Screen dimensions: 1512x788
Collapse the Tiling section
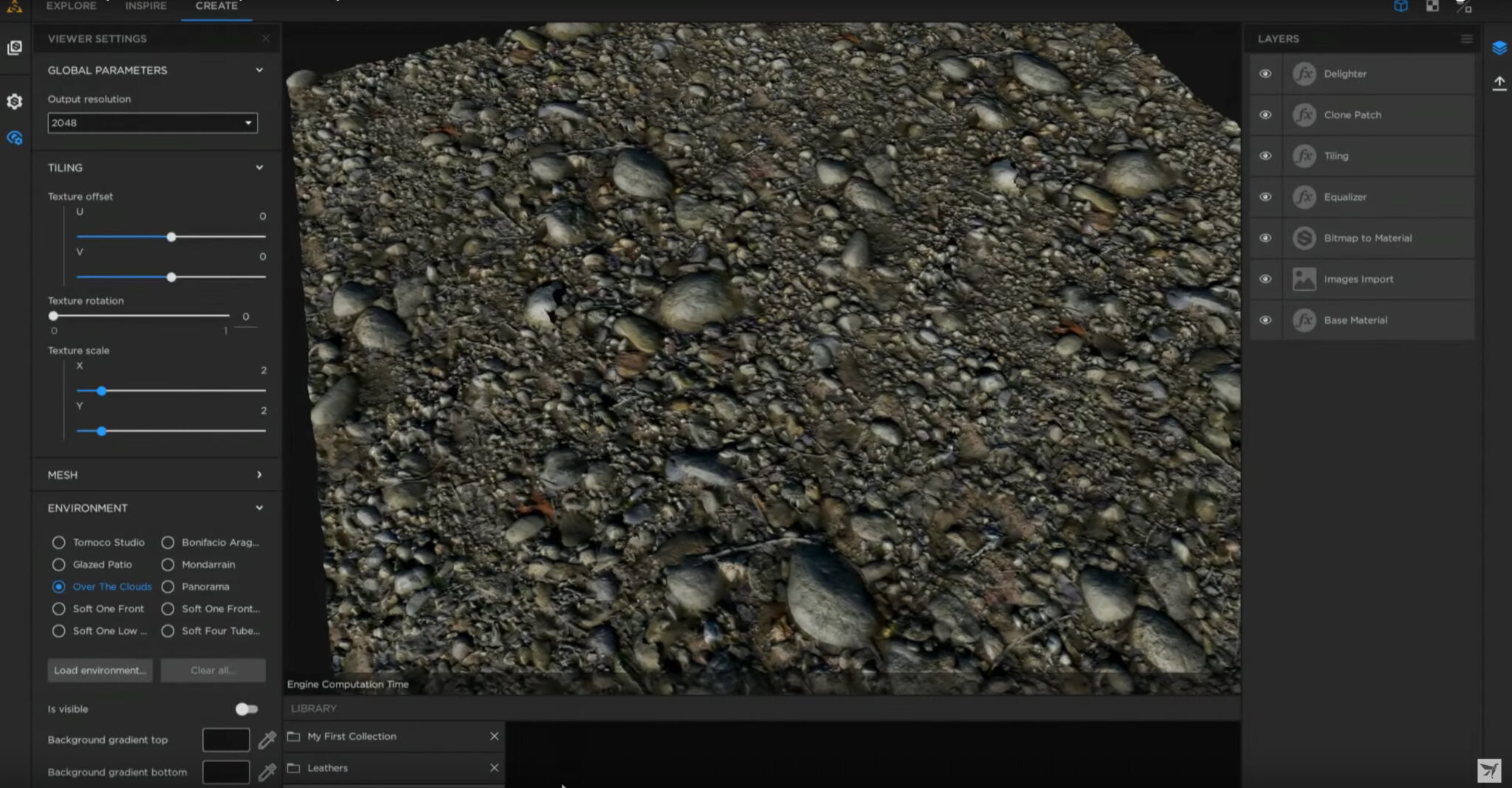click(x=259, y=167)
